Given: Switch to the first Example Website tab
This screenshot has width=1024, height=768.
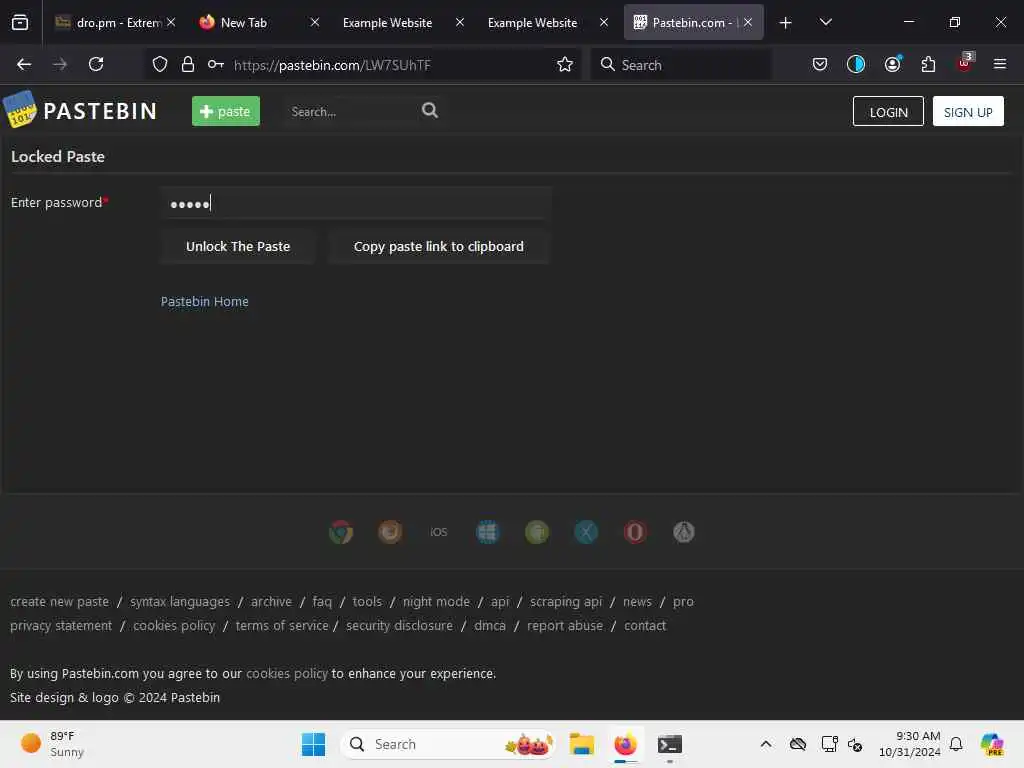Looking at the screenshot, I should tap(388, 23).
